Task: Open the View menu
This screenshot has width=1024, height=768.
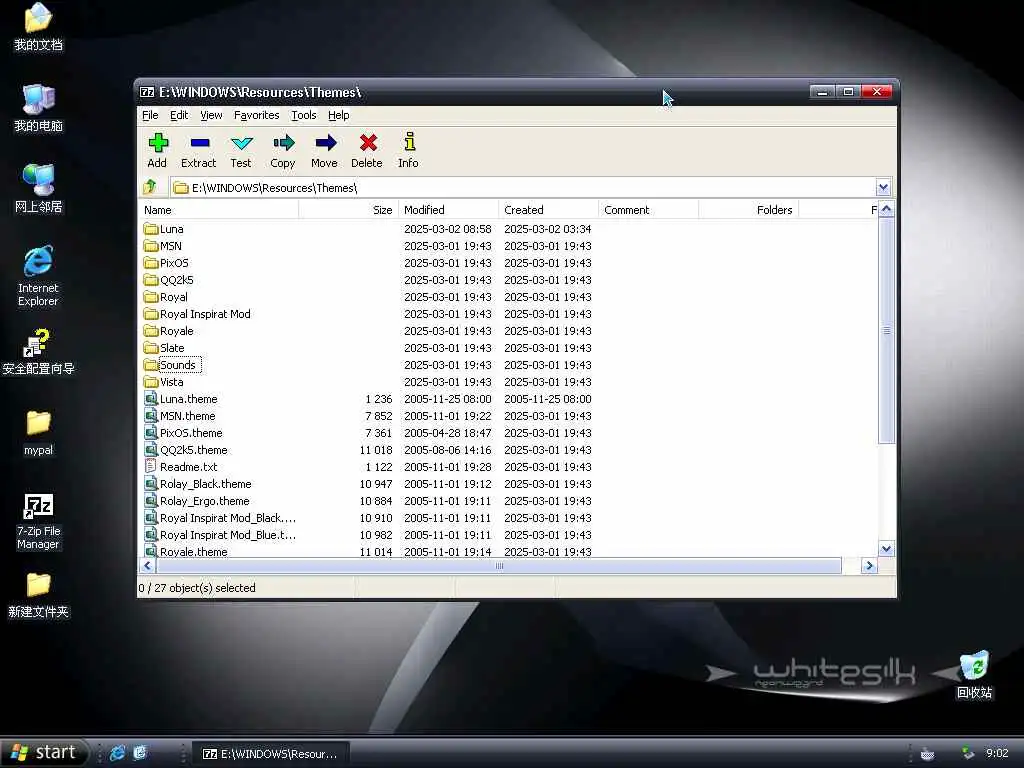Action: (211, 115)
